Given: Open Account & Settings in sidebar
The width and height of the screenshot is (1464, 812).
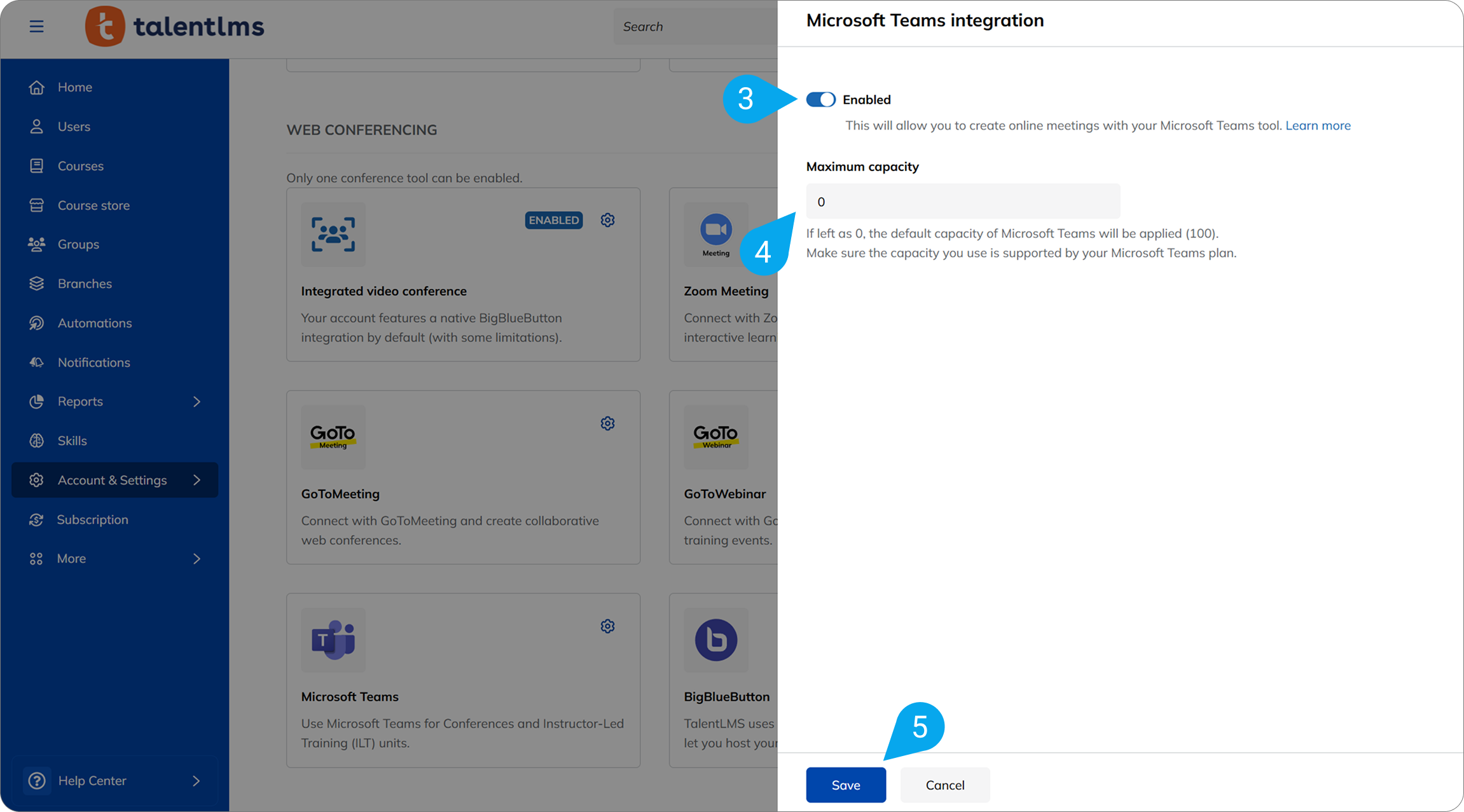Looking at the screenshot, I should pyautogui.click(x=113, y=480).
